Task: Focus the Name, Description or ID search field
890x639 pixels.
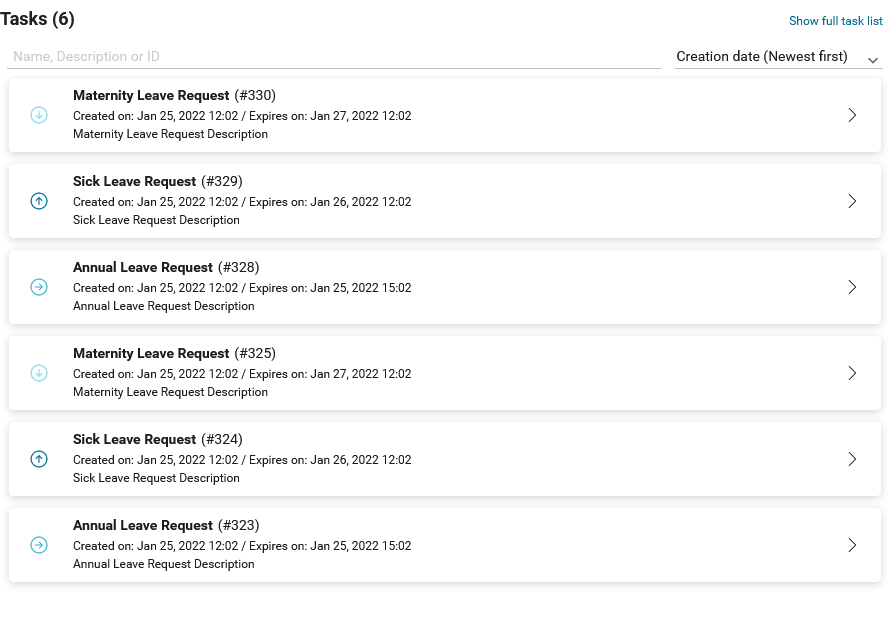Action: point(334,57)
